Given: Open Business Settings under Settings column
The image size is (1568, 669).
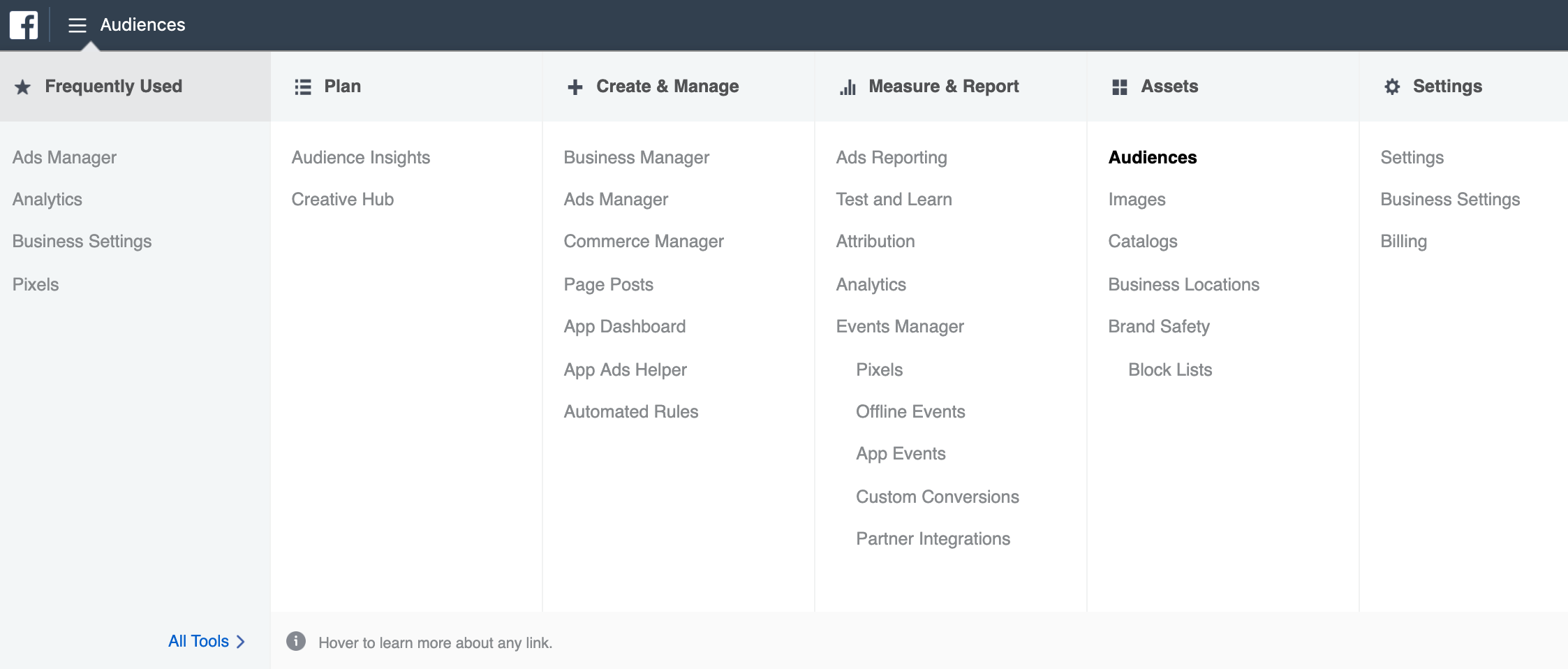Looking at the screenshot, I should pyautogui.click(x=1450, y=199).
